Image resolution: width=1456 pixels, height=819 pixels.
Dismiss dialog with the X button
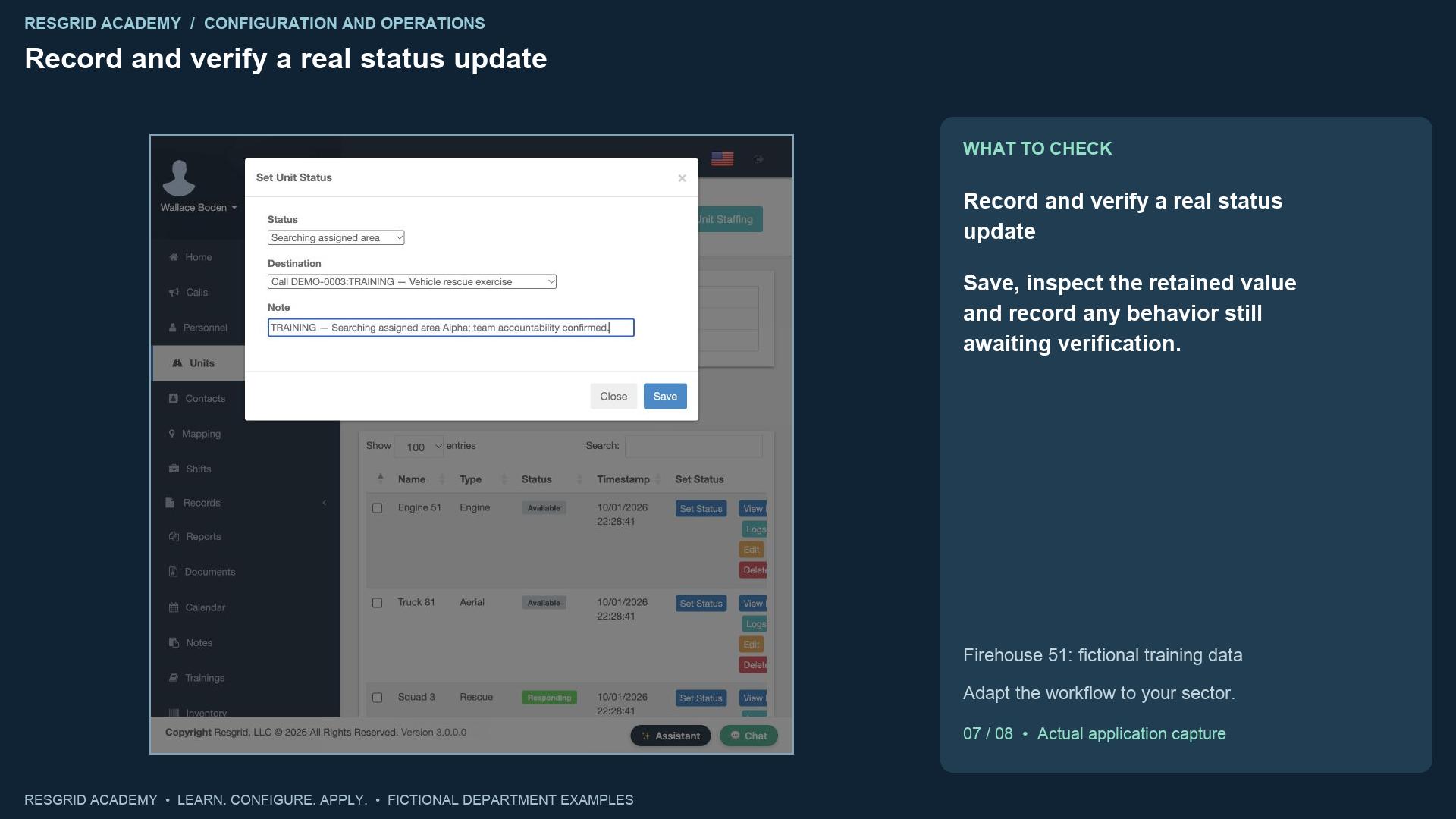coord(682,178)
